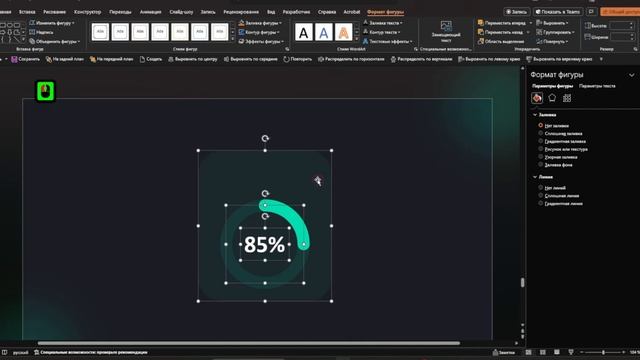
Task: Click Выровнять по верхнему краю
Action: (559, 59)
